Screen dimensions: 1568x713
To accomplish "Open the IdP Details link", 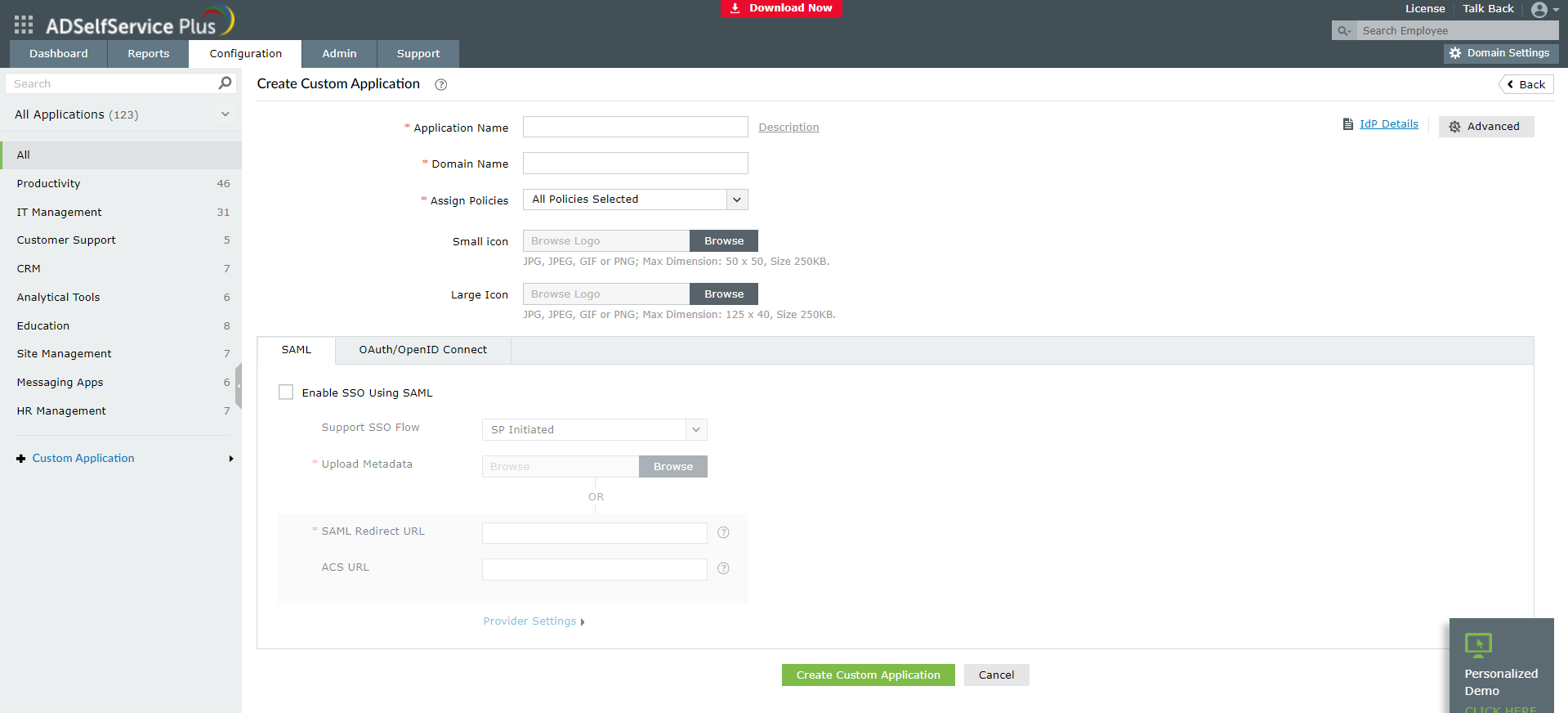I will 1389,124.
